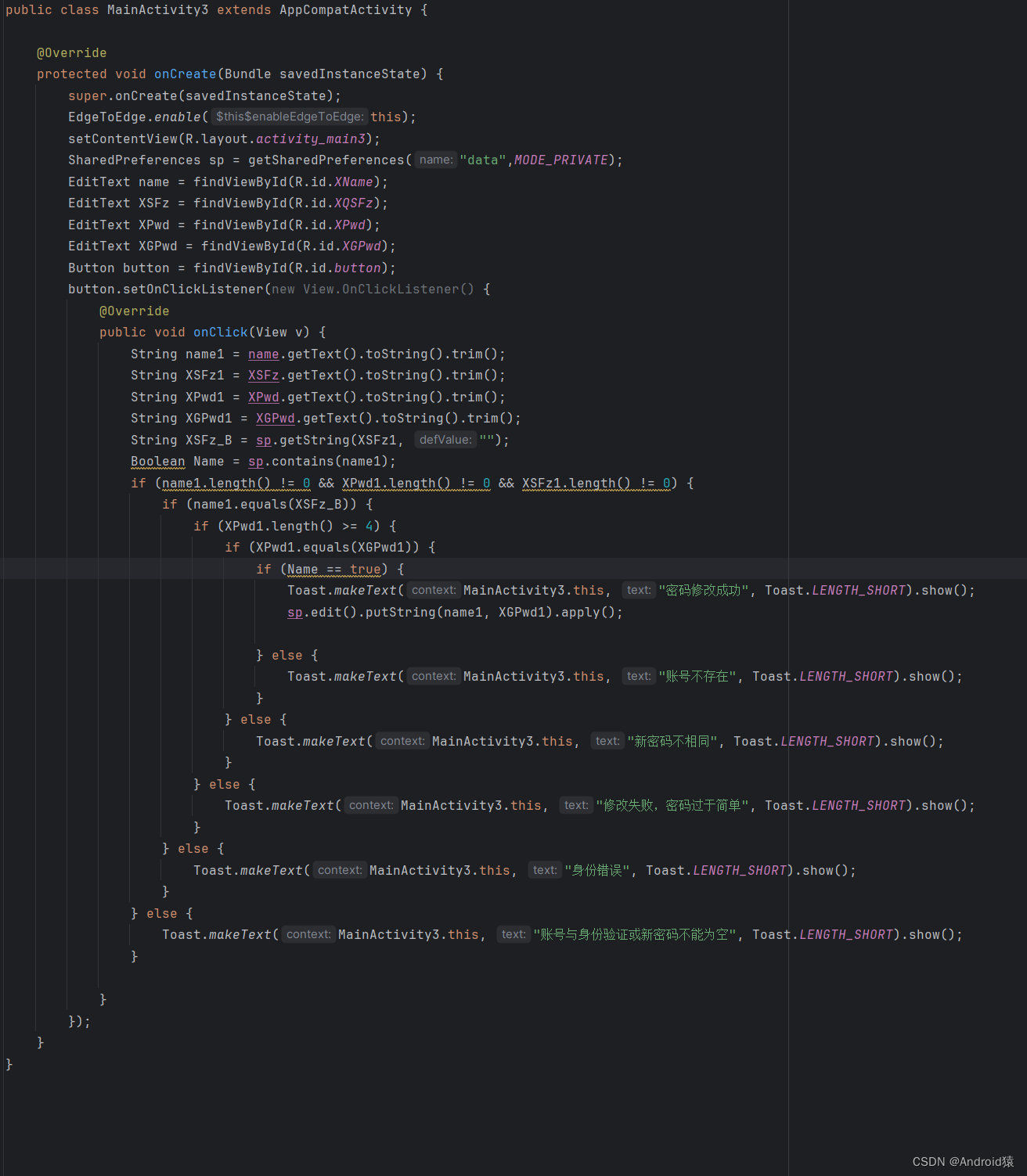Click the name1 variable declaration

(204, 354)
